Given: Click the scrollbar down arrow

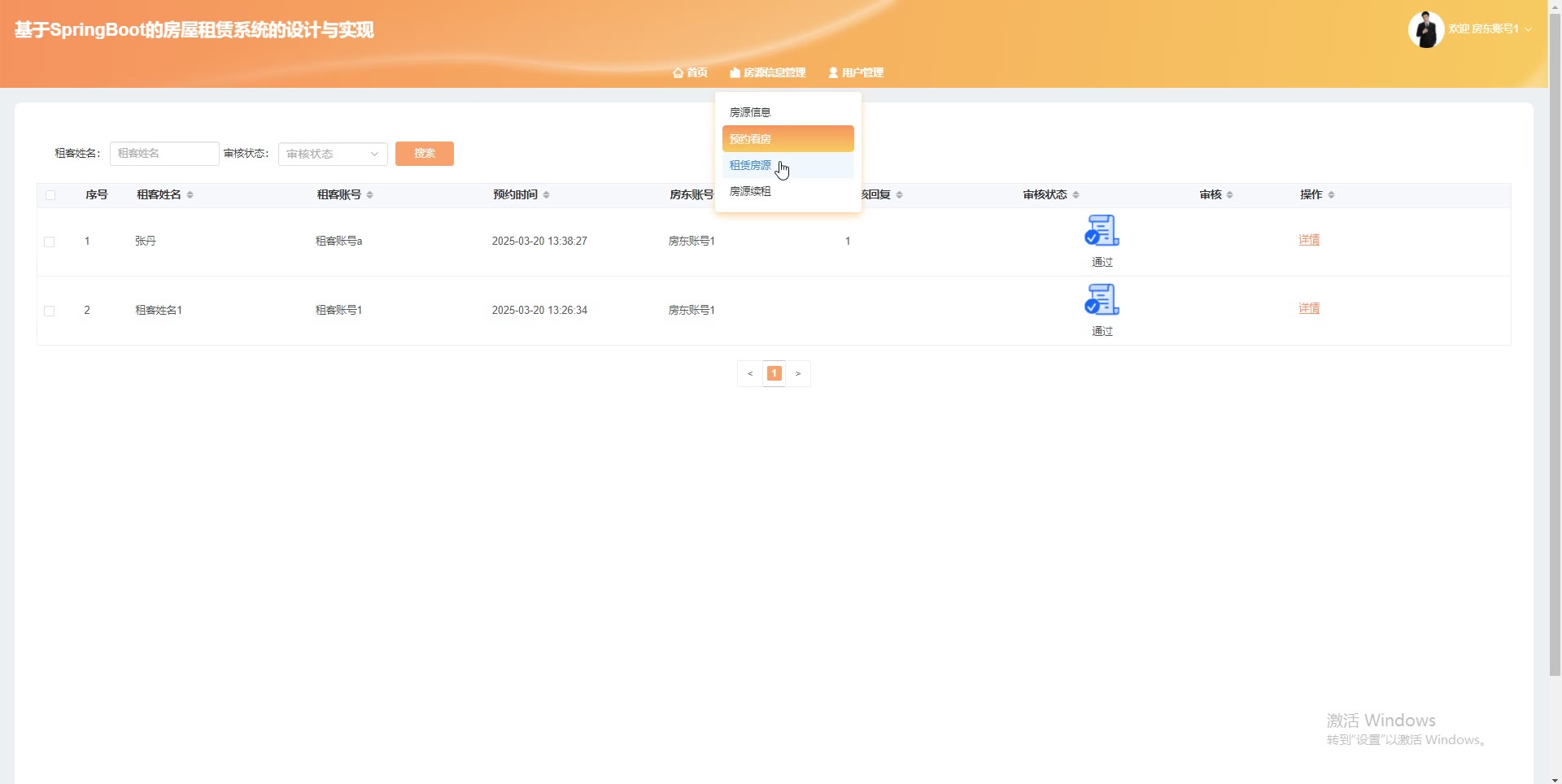Looking at the screenshot, I should point(1555,778).
